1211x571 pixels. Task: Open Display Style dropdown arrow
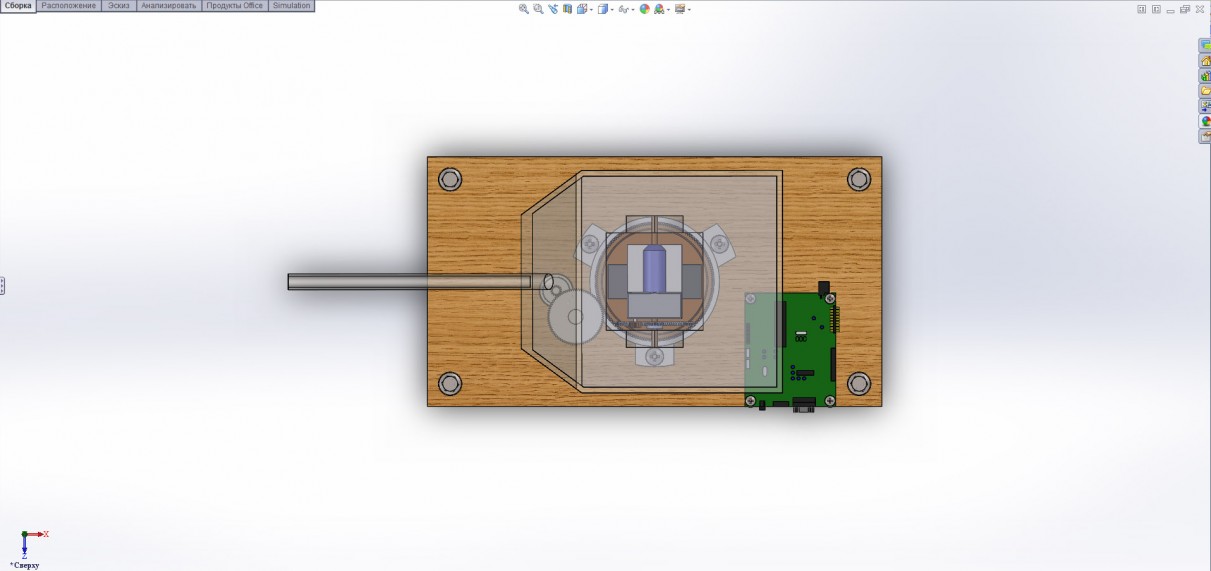pyautogui.click(x=612, y=10)
